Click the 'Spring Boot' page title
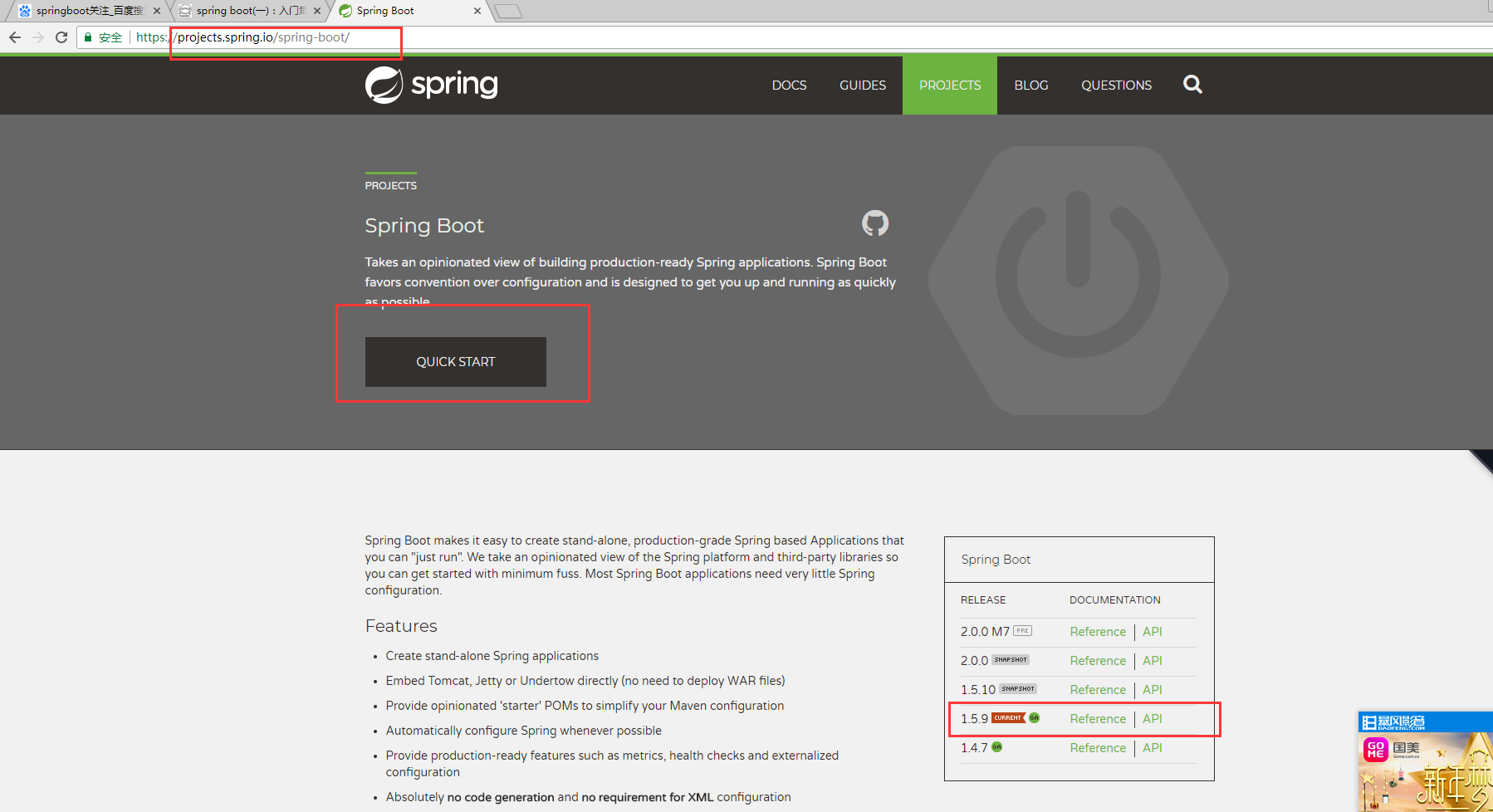The width and height of the screenshot is (1493, 812). 424,226
